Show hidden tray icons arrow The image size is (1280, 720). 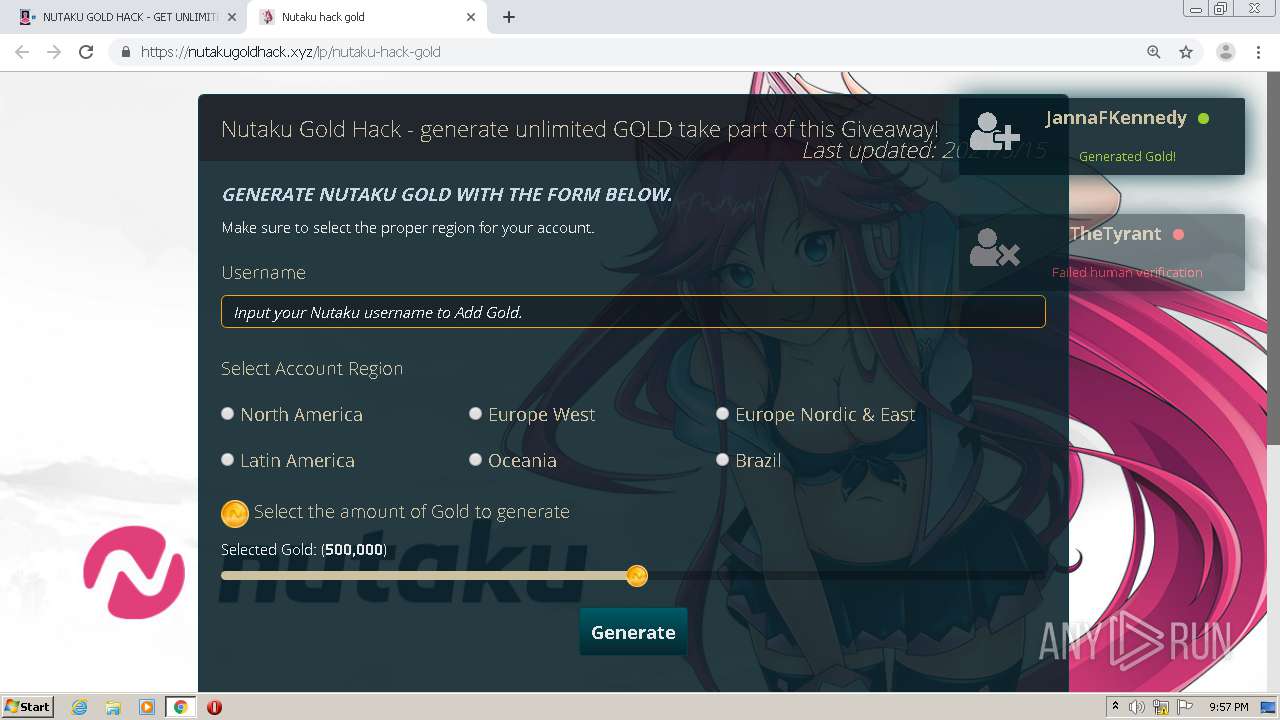[x=1115, y=707]
